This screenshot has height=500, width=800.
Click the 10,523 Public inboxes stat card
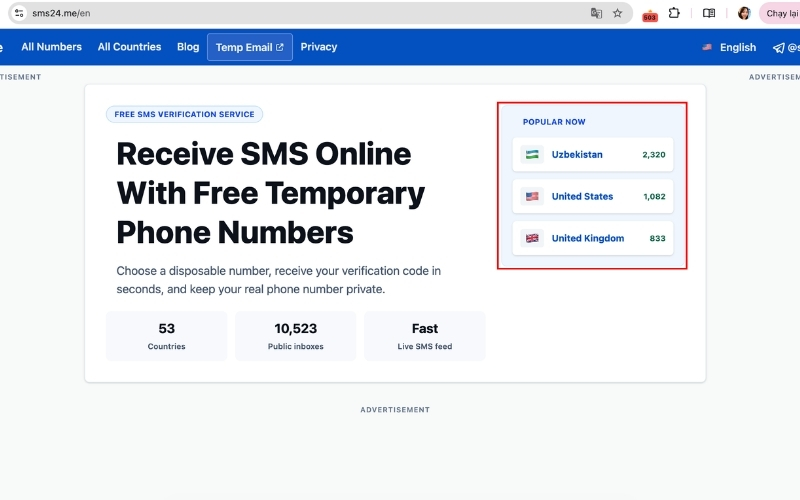point(295,336)
